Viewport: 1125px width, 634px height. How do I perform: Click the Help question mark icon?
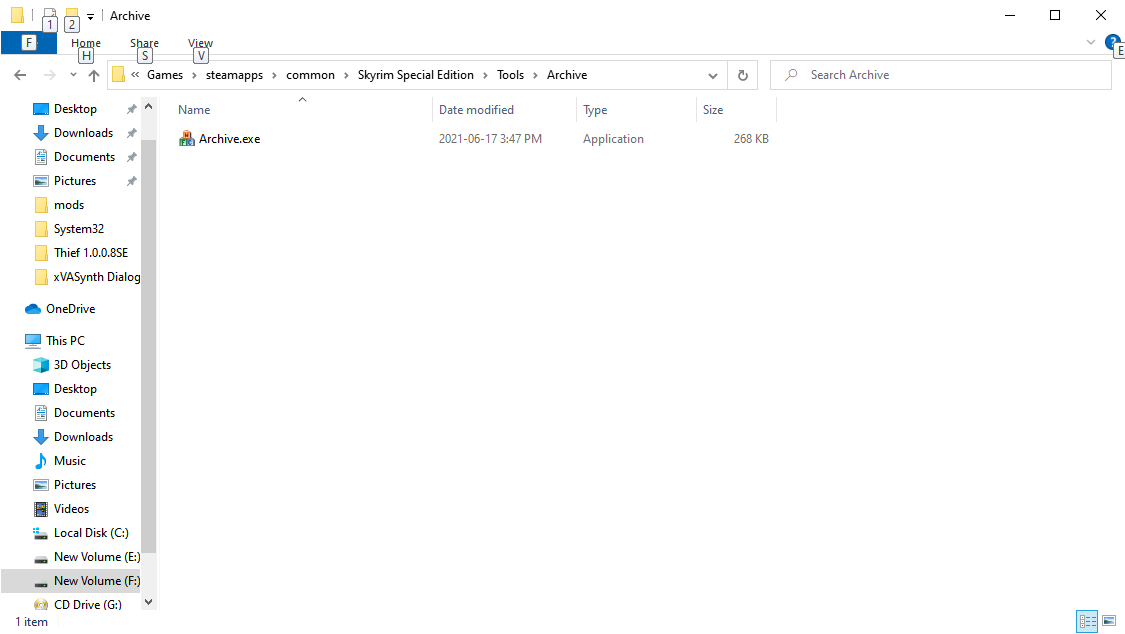tap(1112, 42)
